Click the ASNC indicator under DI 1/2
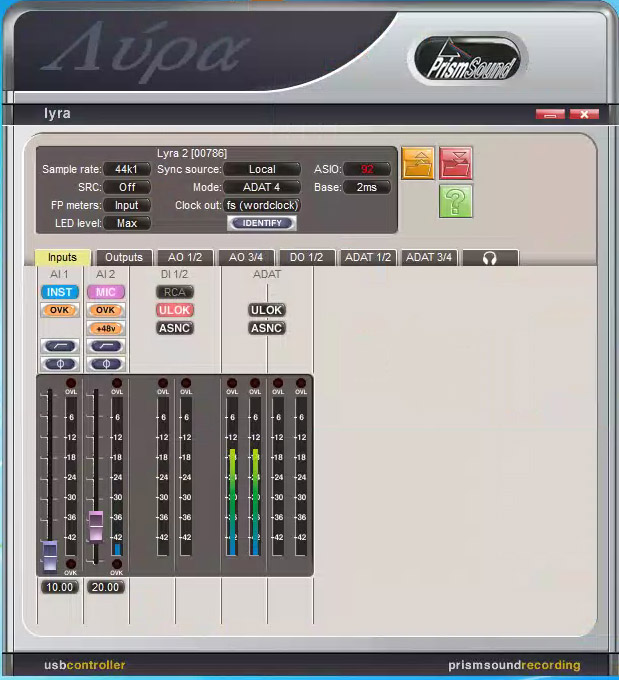This screenshot has height=680, width=619. pos(175,328)
